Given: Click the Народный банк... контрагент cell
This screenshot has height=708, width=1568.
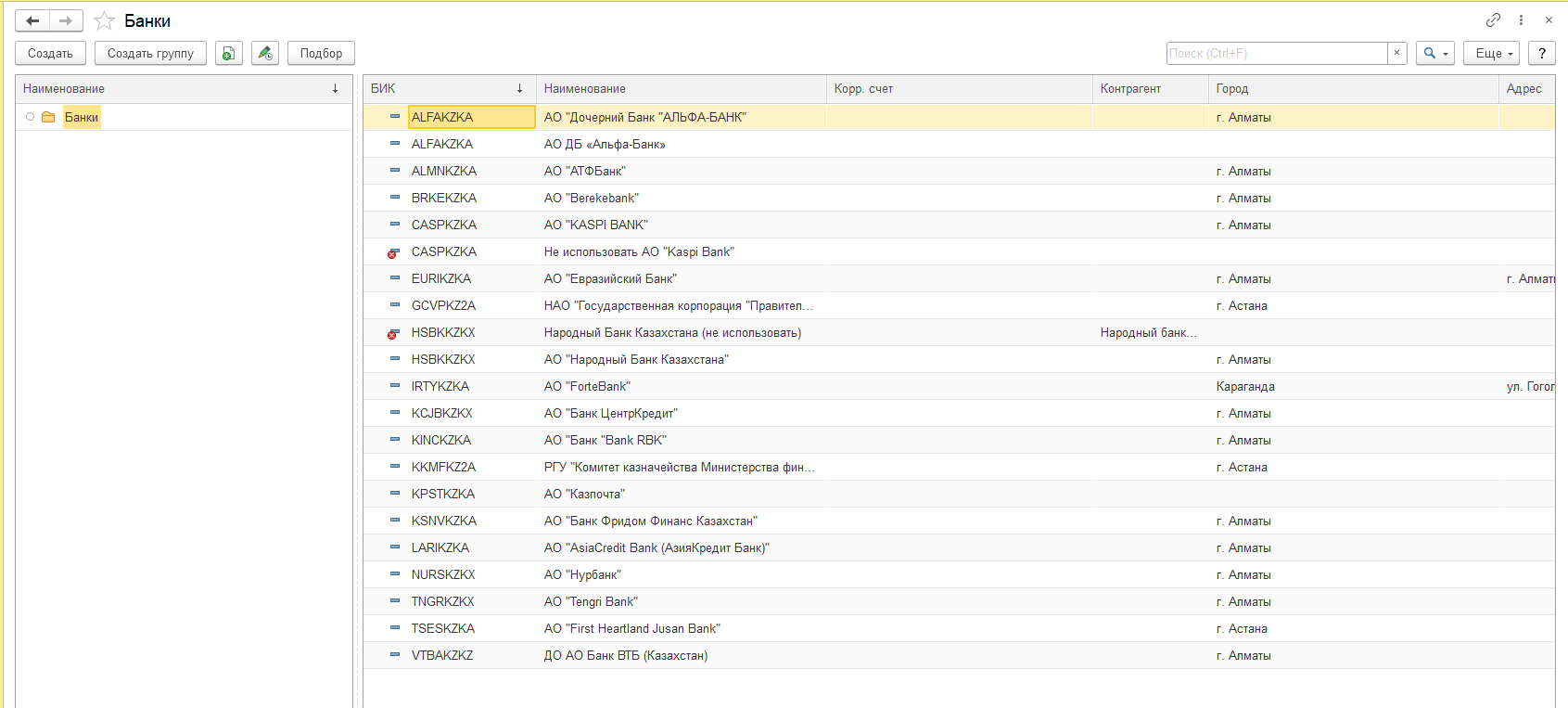Looking at the screenshot, I should coord(1151,332).
